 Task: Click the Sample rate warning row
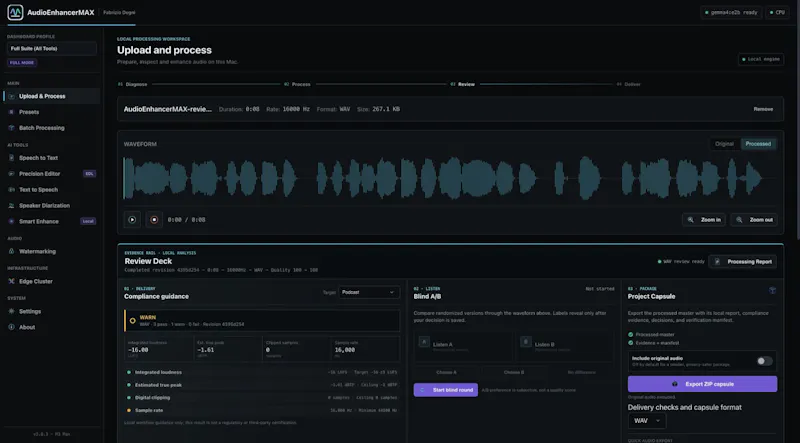pyautogui.click(x=262, y=410)
